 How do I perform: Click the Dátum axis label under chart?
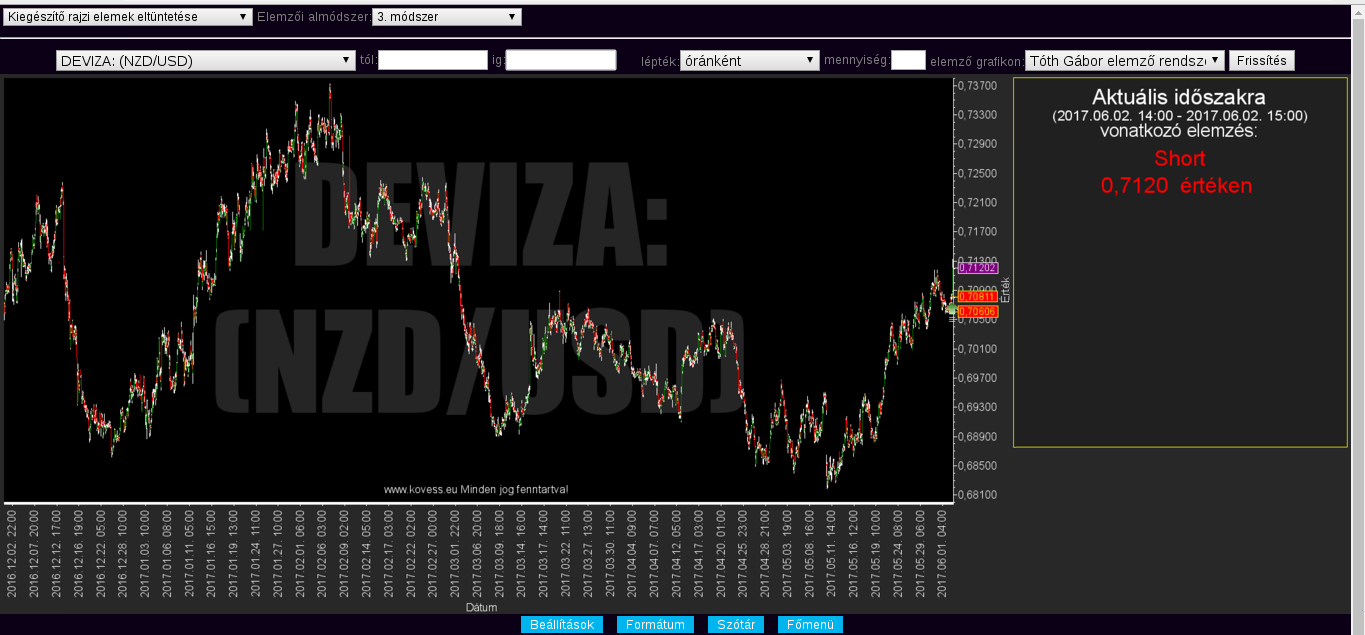pyautogui.click(x=479, y=607)
